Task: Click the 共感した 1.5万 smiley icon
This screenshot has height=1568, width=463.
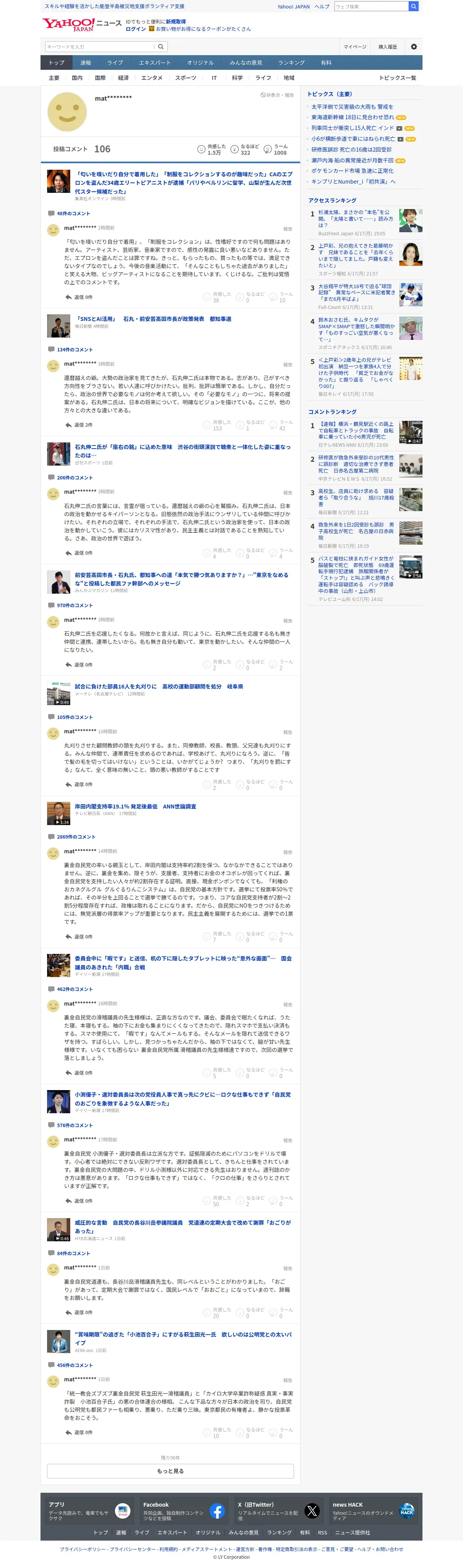Action: [x=201, y=149]
